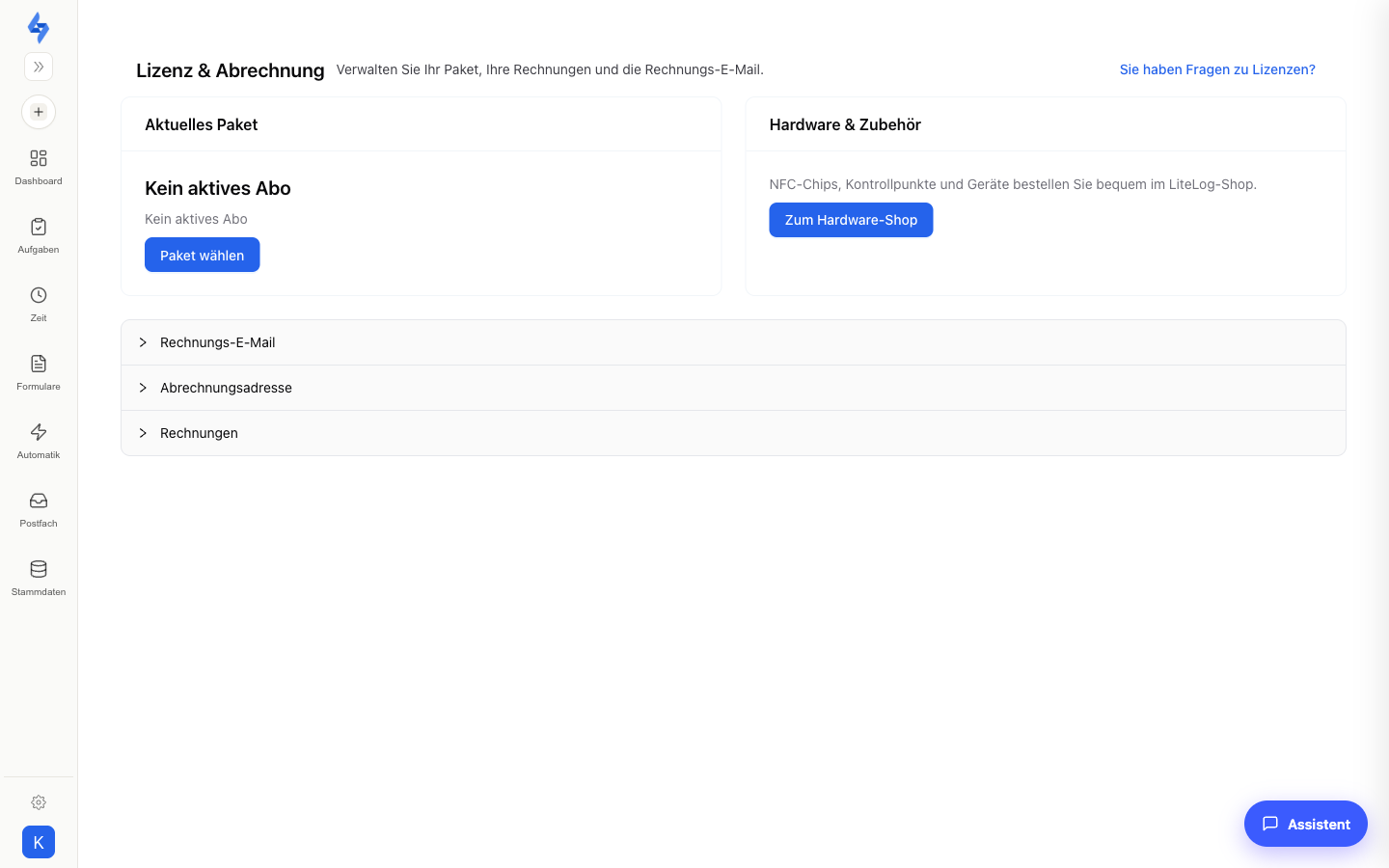Image resolution: width=1389 pixels, height=868 pixels.
Task: Click the LiteLog lightning logo
Action: (39, 27)
